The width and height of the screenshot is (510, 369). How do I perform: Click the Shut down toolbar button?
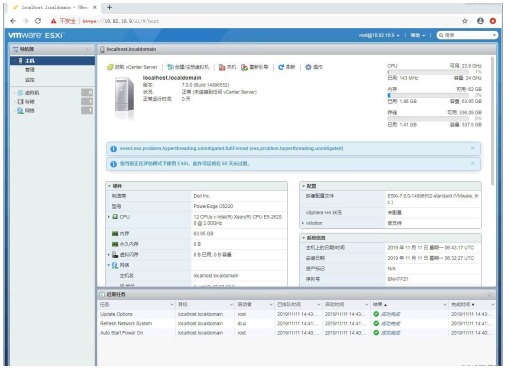tap(227, 67)
